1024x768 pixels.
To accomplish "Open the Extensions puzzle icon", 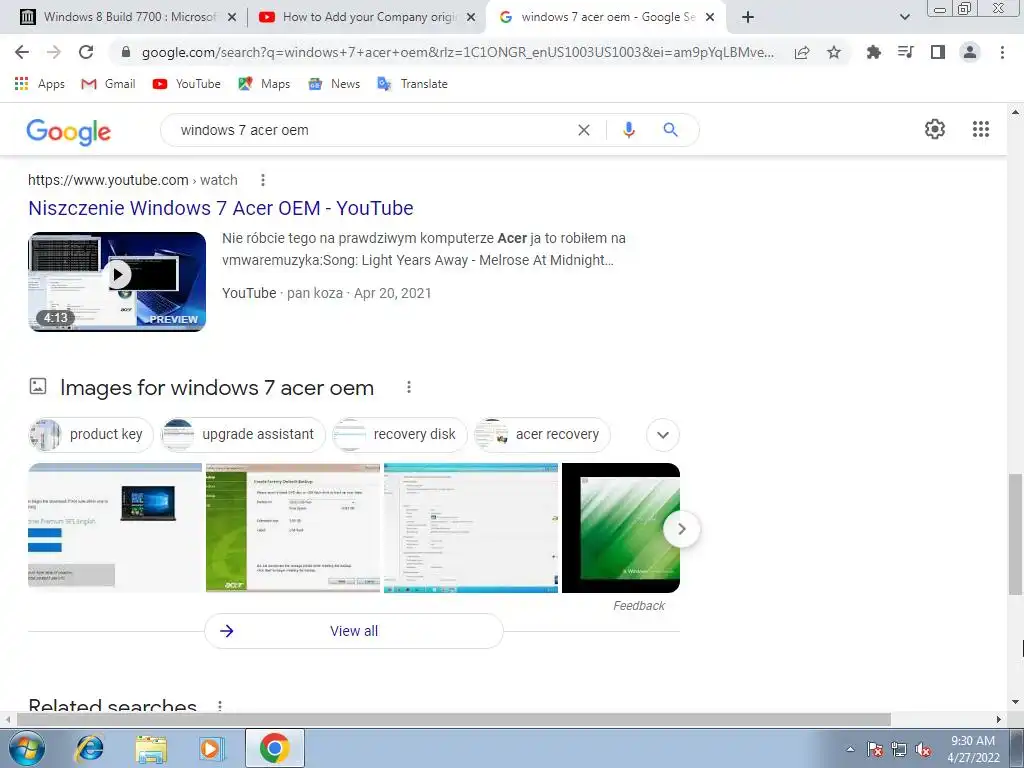I will point(873,52).
